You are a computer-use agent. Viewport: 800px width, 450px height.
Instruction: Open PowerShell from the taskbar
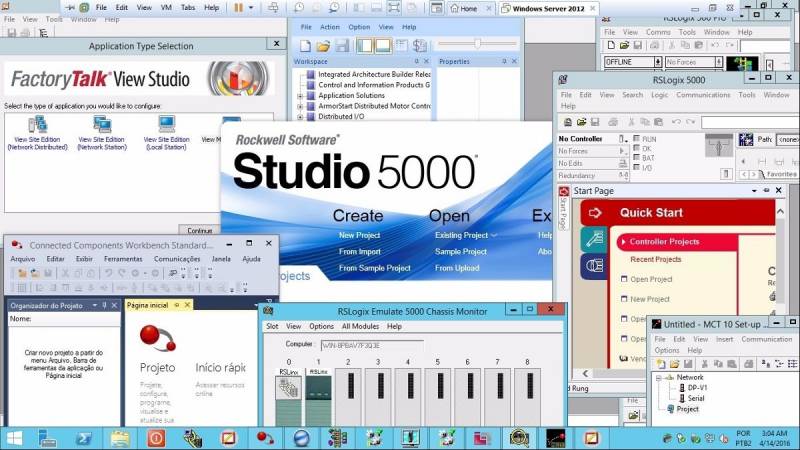pyautogui.click(x=84, y=438)
